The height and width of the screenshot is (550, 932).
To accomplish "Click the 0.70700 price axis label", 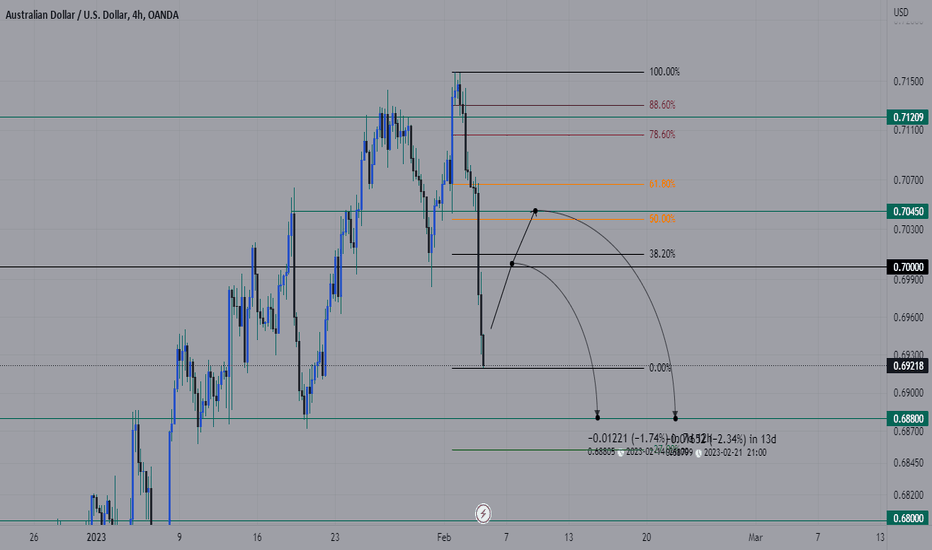I will [908, 180].
